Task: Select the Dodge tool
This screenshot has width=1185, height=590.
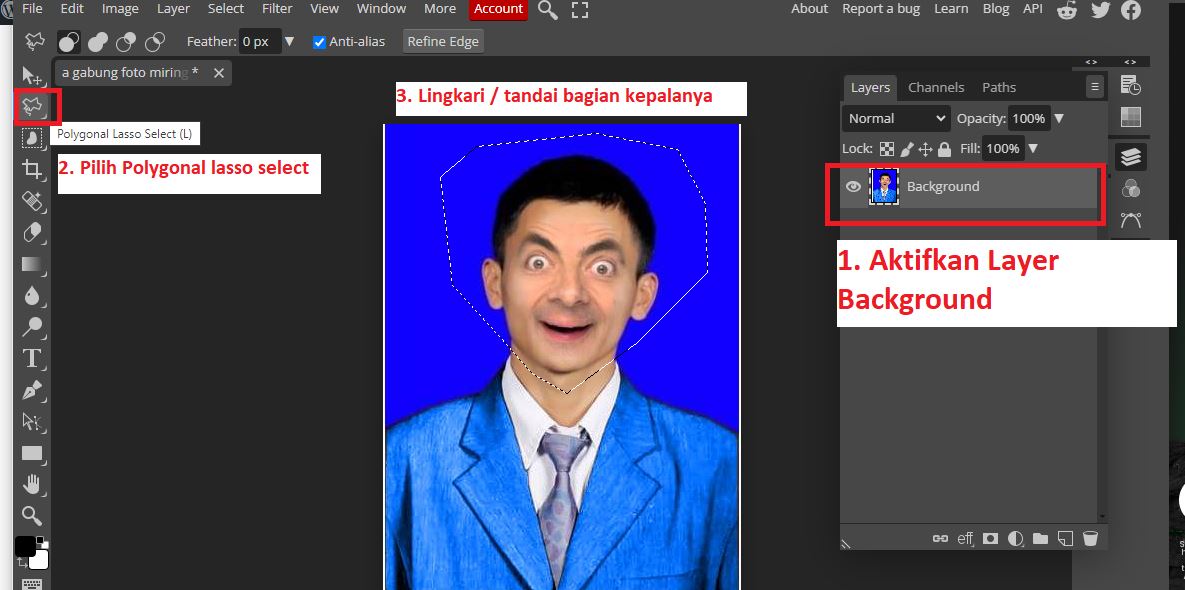Action: tap(32, 327)
